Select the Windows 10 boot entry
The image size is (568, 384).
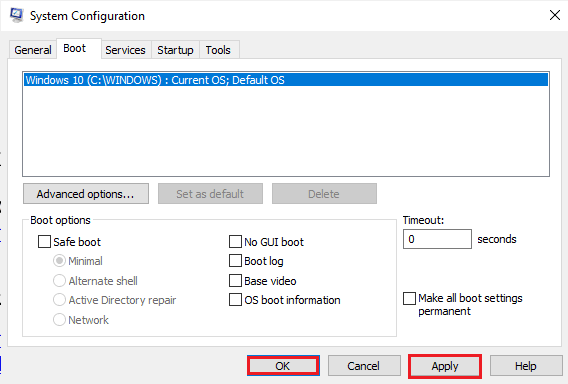[286, 80]
